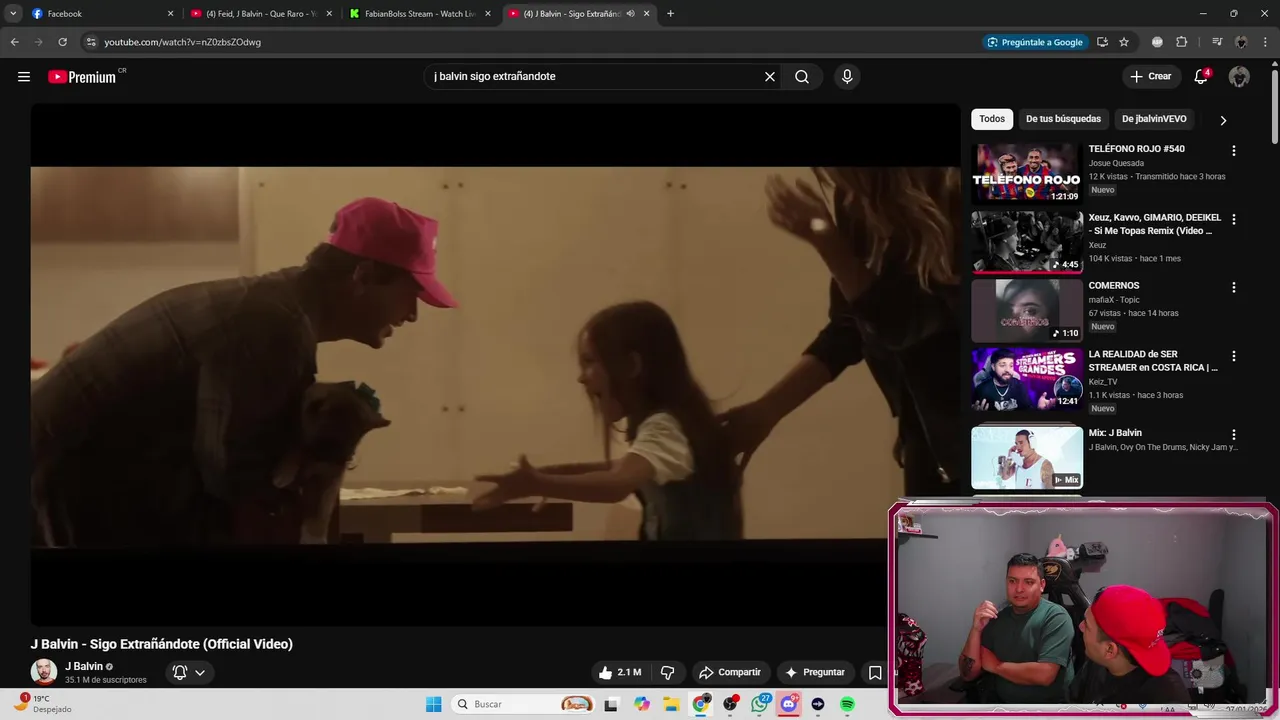Click the Preguntar button
Image resolution: width=1280 pixels, height=720 pixels.
coord(815,673)
